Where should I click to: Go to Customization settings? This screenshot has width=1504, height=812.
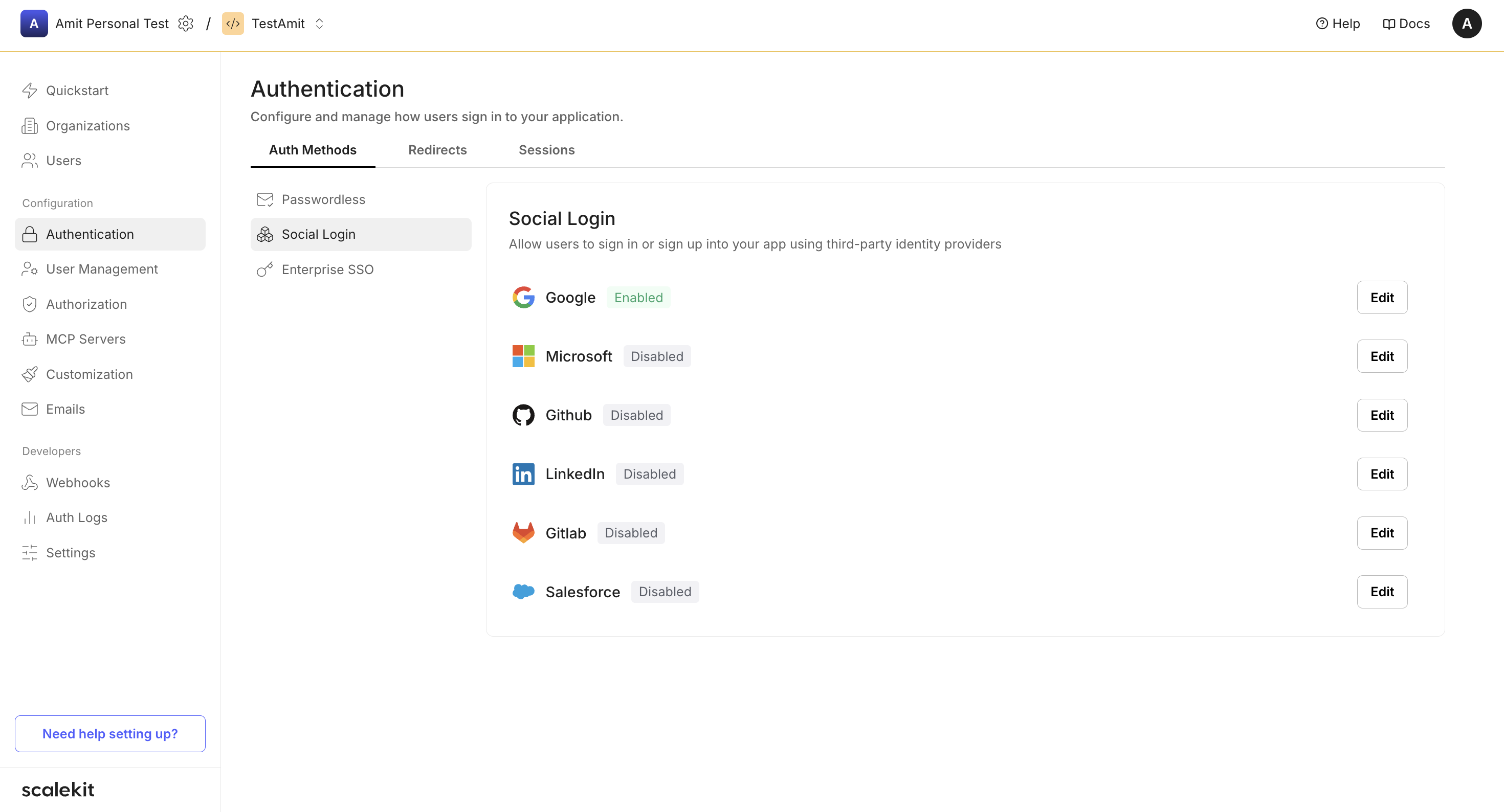pos(110,374)
